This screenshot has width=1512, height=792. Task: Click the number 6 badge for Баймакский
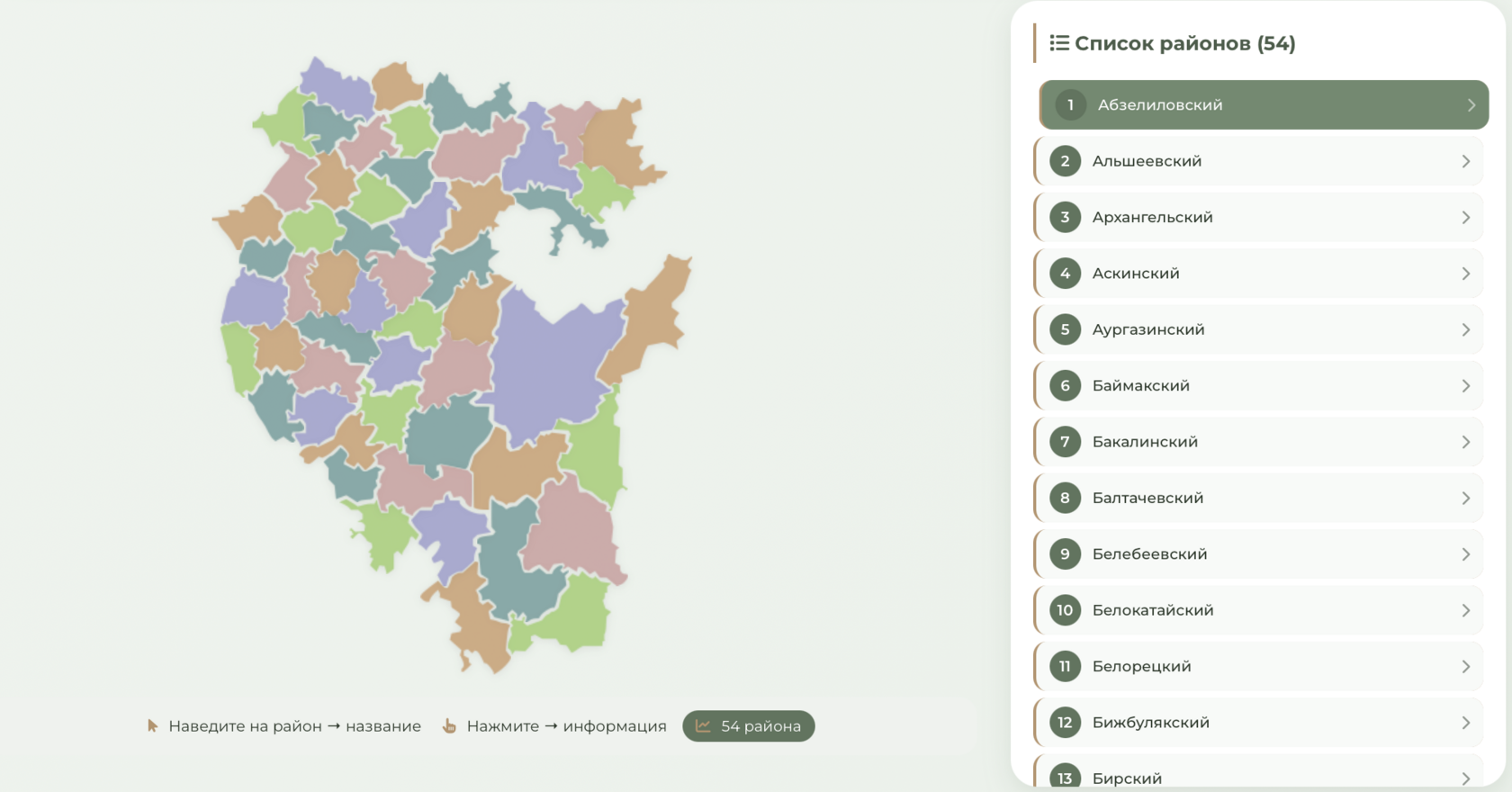coord(1065,386)
